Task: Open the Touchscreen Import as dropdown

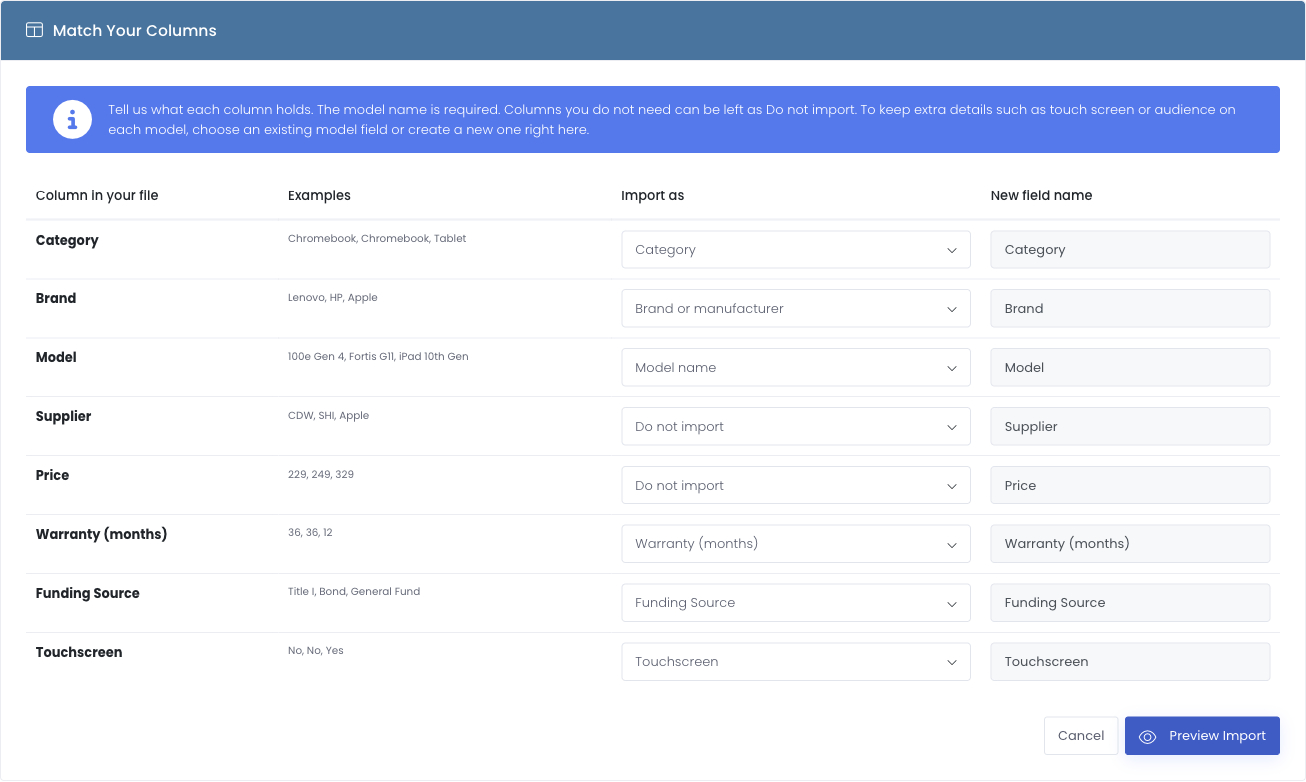Action: click(x=796, y=662)
